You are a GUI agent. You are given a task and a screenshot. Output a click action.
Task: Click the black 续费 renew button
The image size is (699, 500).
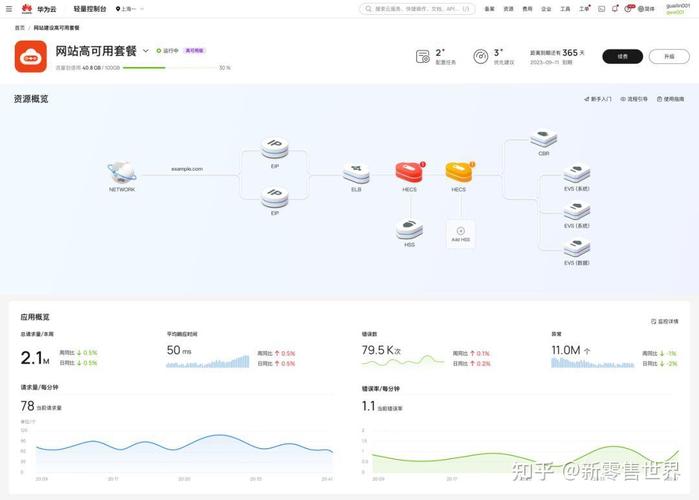622,57
